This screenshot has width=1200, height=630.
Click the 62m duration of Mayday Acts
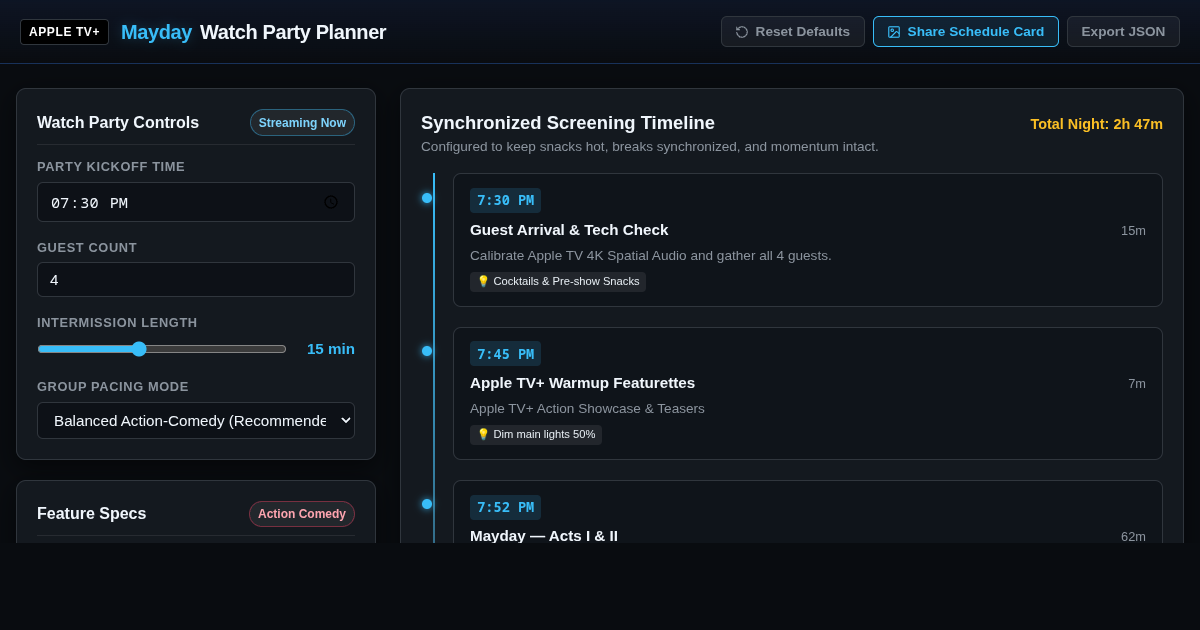pyautogui.click(x=1133, y=537)
